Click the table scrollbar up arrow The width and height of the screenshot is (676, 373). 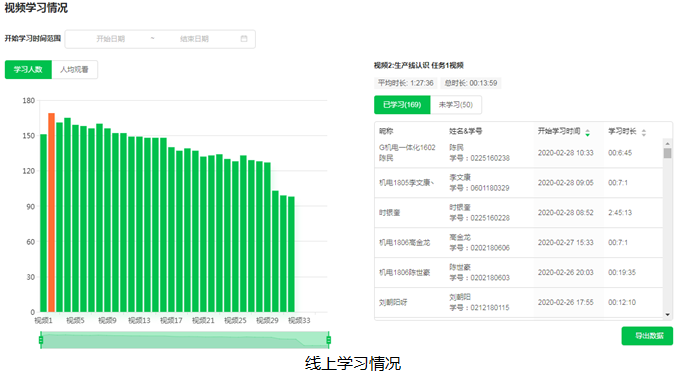pos(667,143)
